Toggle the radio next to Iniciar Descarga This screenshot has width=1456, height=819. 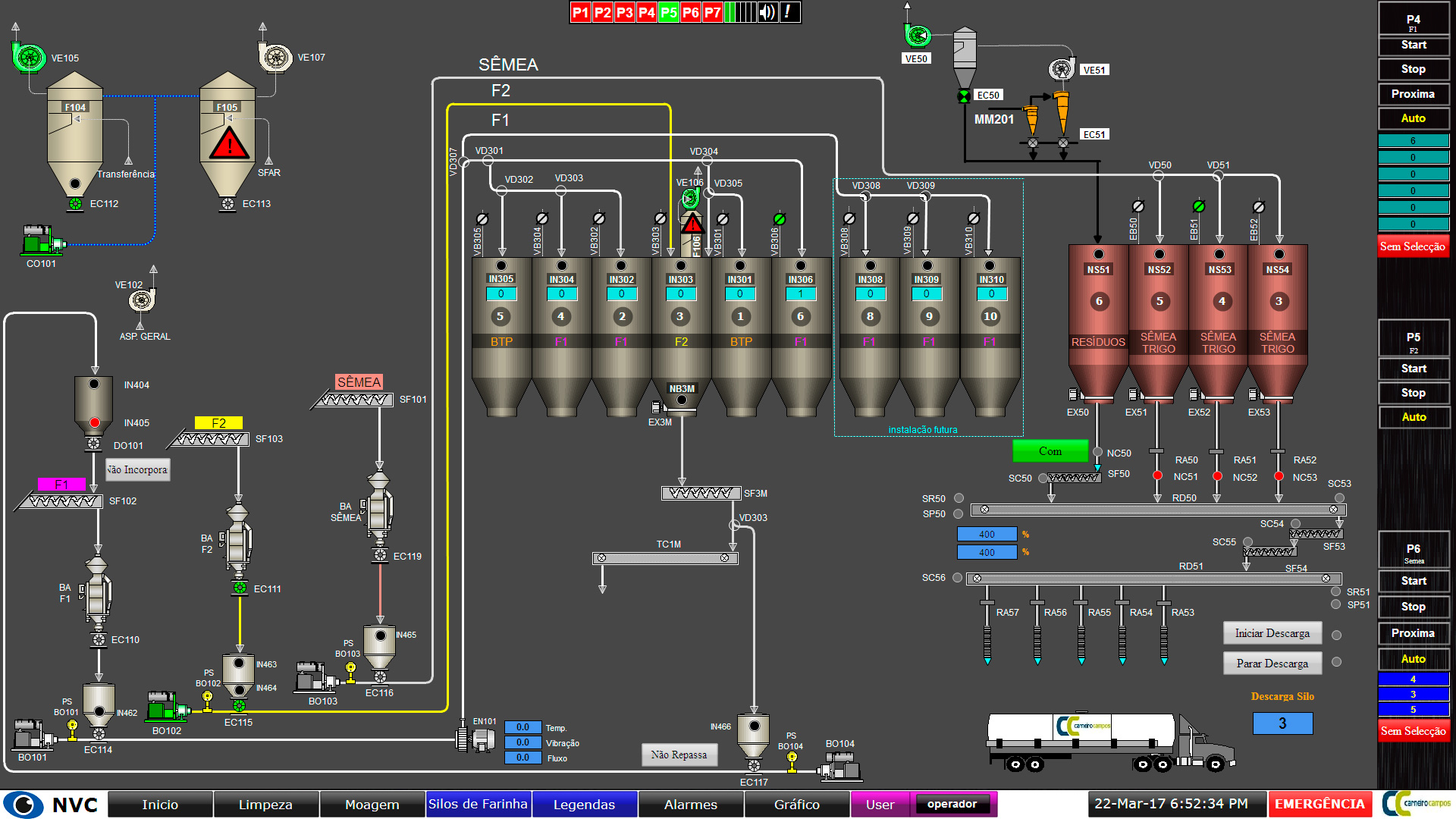point(1336,635)
